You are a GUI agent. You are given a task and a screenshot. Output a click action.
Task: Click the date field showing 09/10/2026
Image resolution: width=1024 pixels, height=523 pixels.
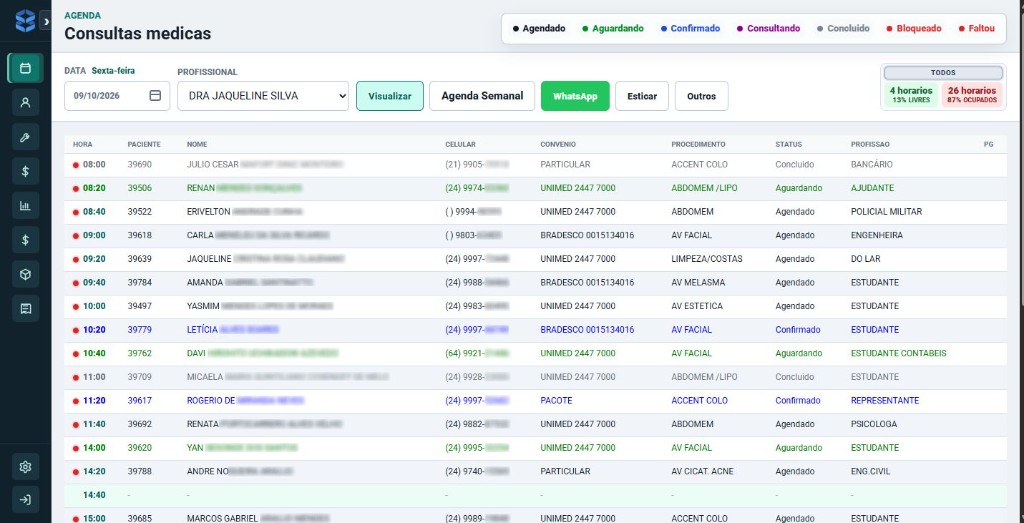[117, 95]
